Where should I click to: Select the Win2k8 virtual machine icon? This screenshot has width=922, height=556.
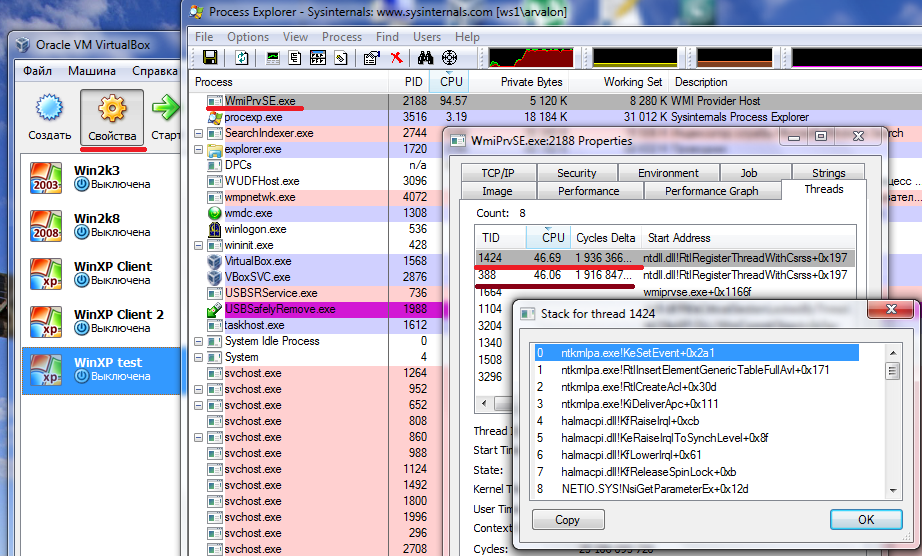click(46, 226)
